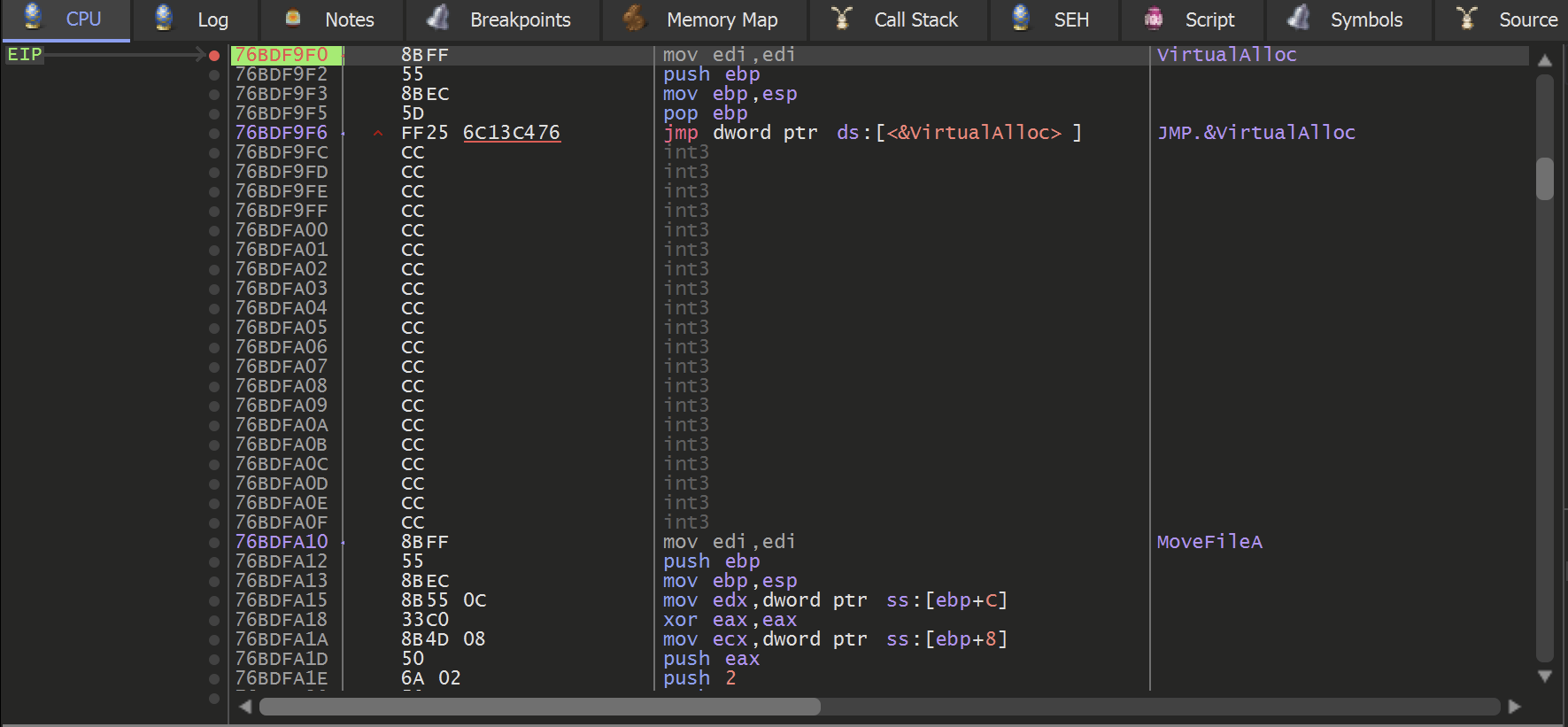Click the horizontal scrollbar right arrow
Screen dimensions: 1568x727
pos(1515,707)
